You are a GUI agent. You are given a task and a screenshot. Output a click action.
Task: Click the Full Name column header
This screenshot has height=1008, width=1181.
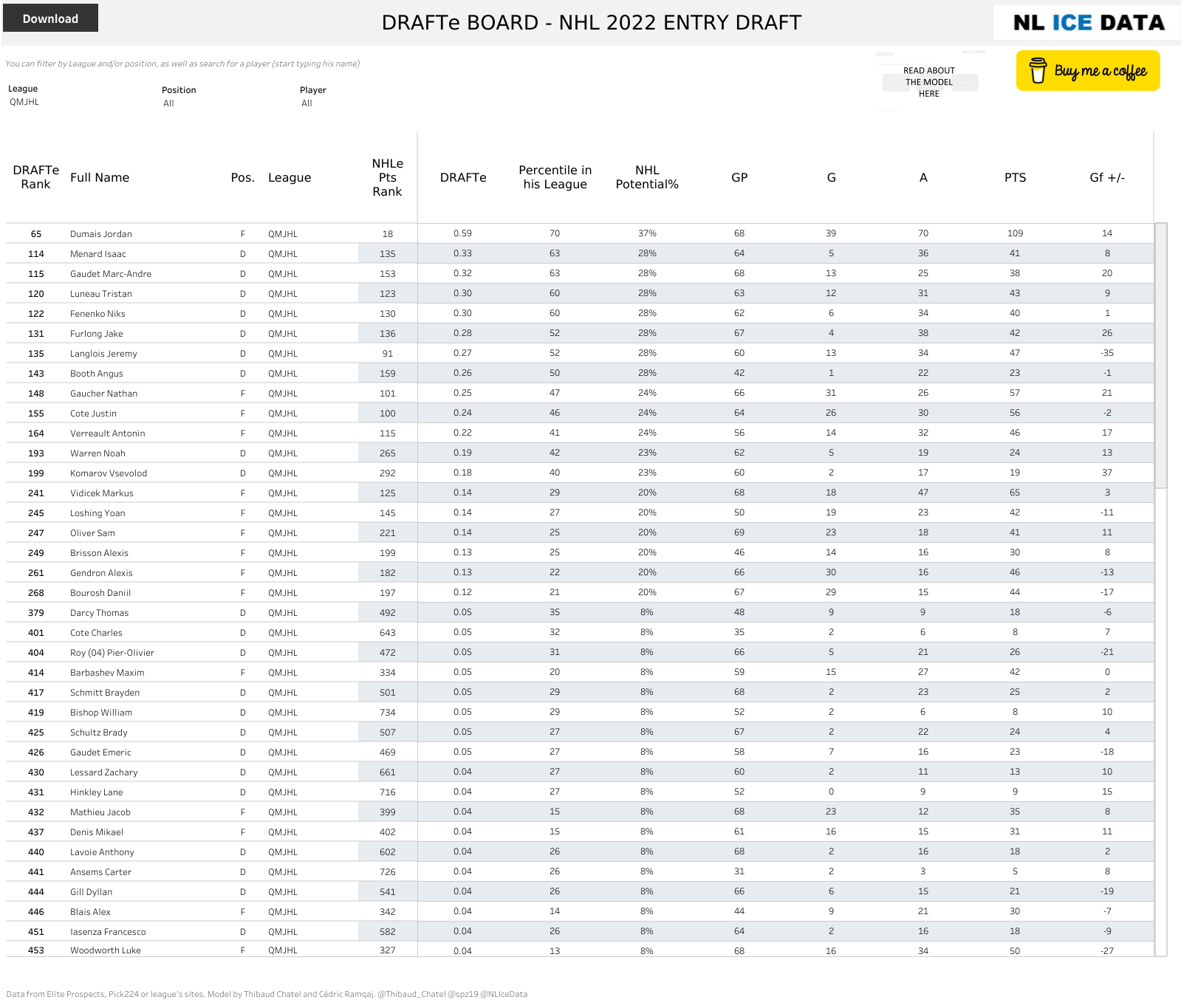(x=100, y=177)
